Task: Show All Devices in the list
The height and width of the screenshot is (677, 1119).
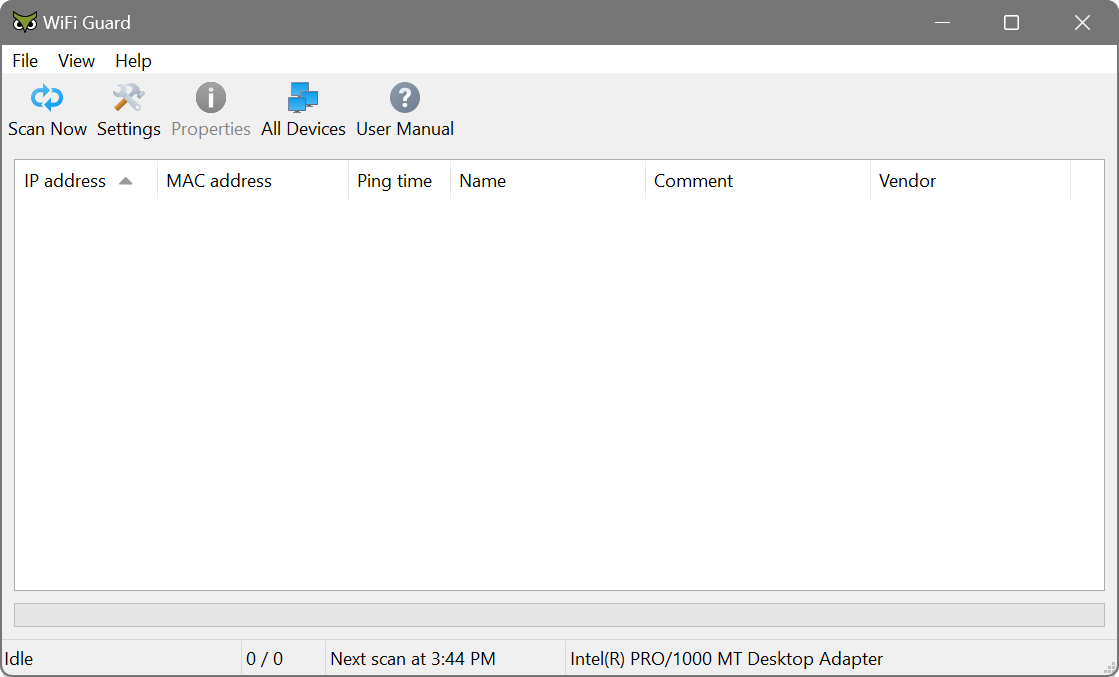Action: pyautogui.click(x=303, y=110)
